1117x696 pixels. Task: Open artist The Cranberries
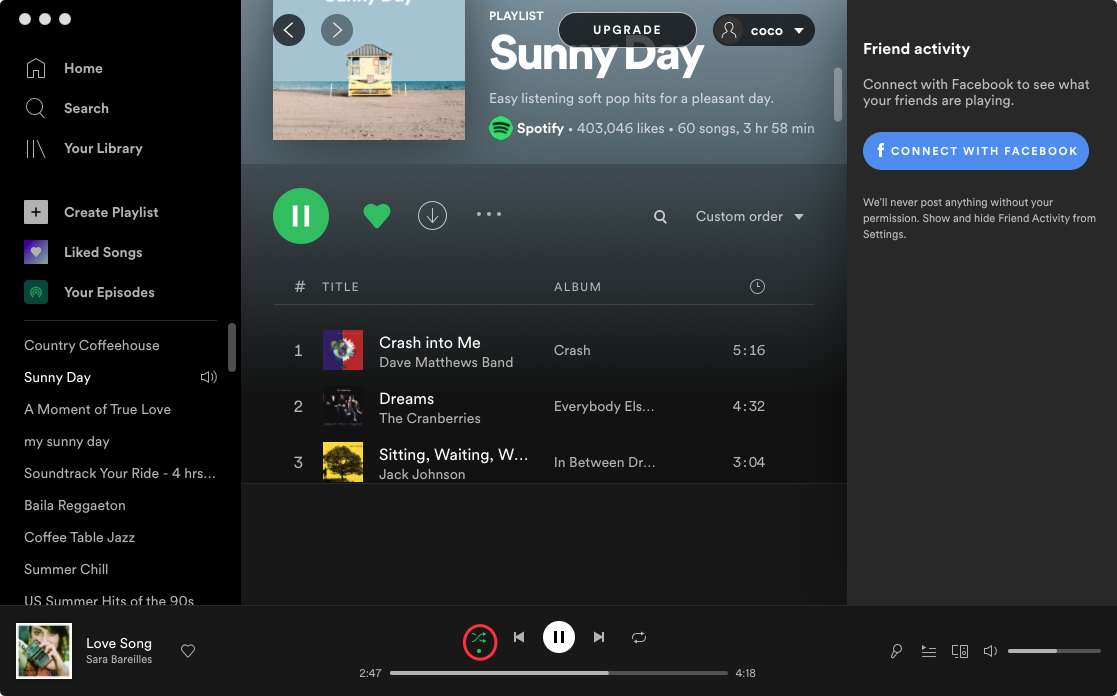[x=430, y=419]
